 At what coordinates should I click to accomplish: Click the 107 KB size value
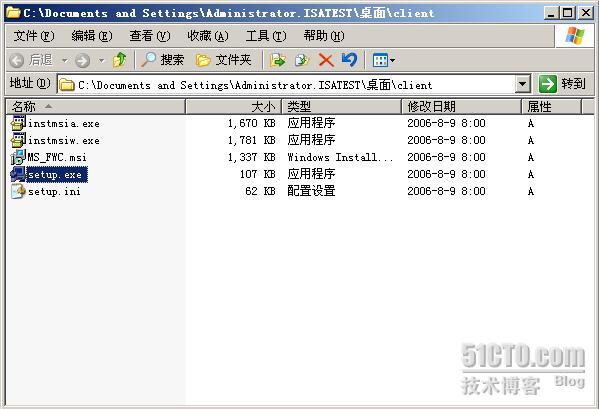pos(257,174)
